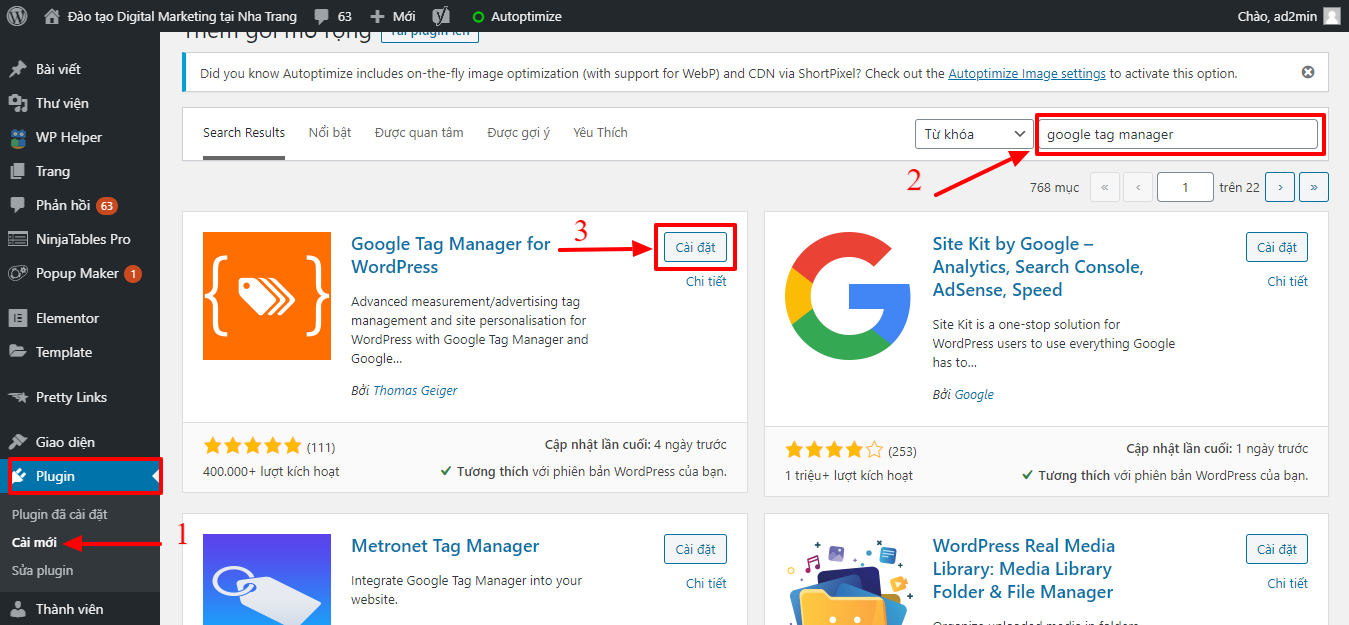Open 'Chi tiết' for WordPress Real Media Library

tap(1288, 583)
